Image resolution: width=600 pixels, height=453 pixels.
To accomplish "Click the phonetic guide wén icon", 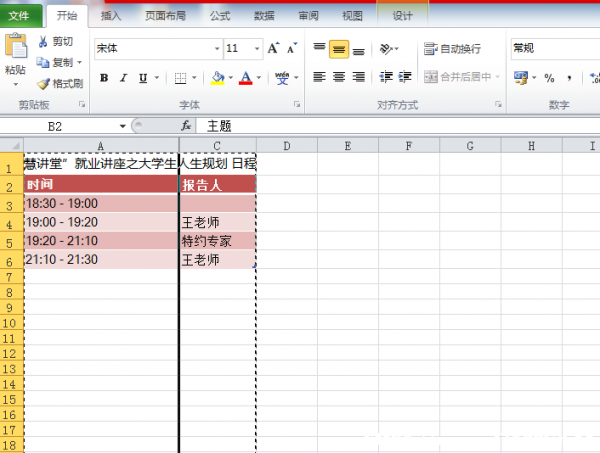I will click(282, 78).
